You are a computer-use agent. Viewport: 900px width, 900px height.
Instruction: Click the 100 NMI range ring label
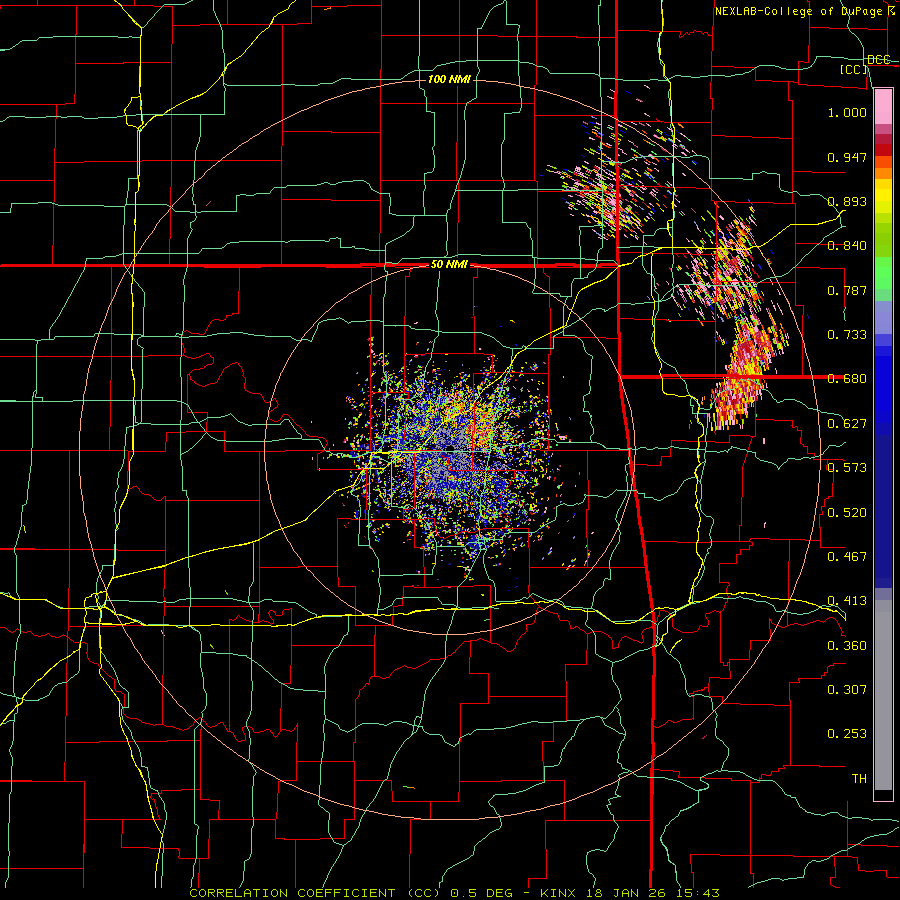(x=449, y=79)
